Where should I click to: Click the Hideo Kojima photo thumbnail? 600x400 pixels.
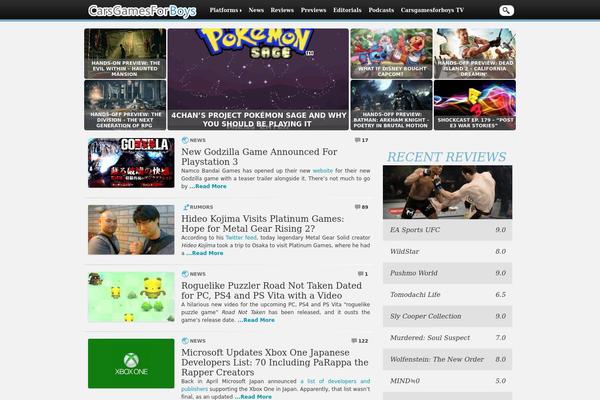point(131,230)
